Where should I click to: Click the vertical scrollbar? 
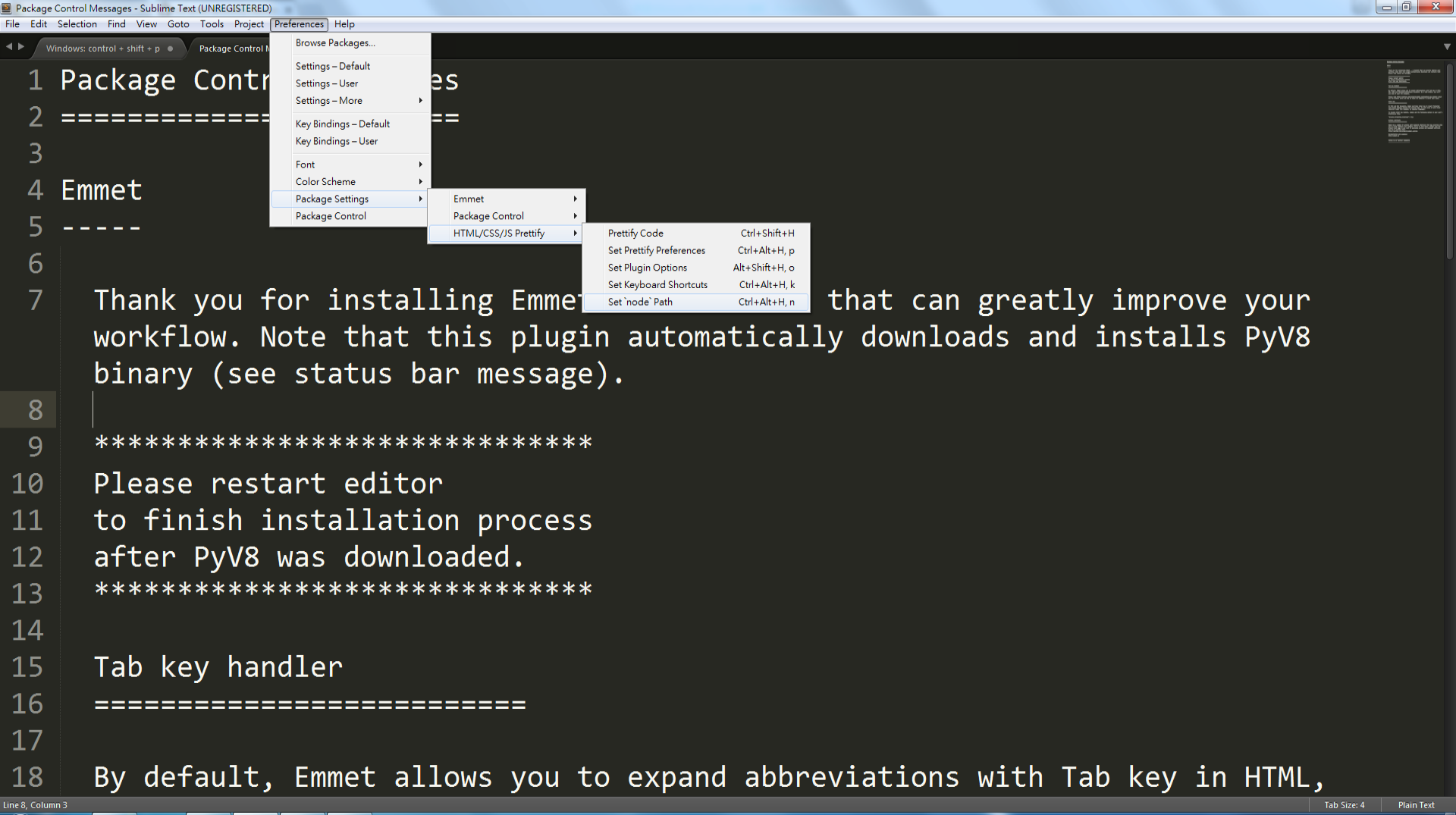tap(1450, 161)
